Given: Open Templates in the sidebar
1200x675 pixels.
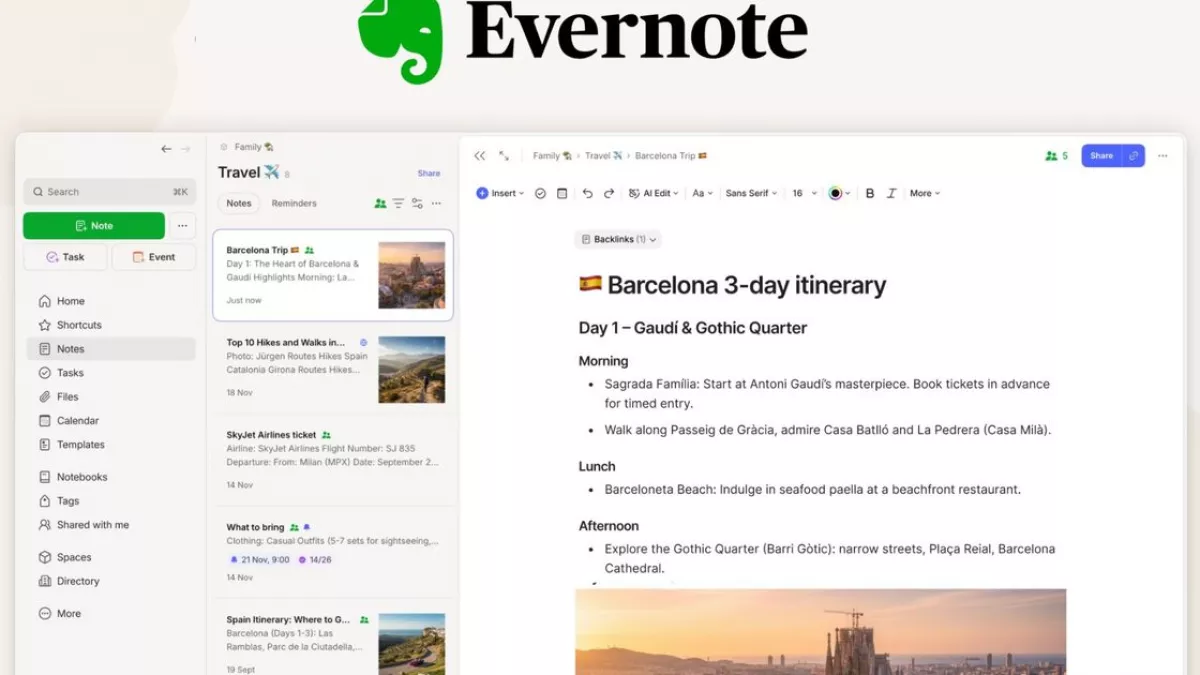Looking at the screenshot, I should 80,445.
